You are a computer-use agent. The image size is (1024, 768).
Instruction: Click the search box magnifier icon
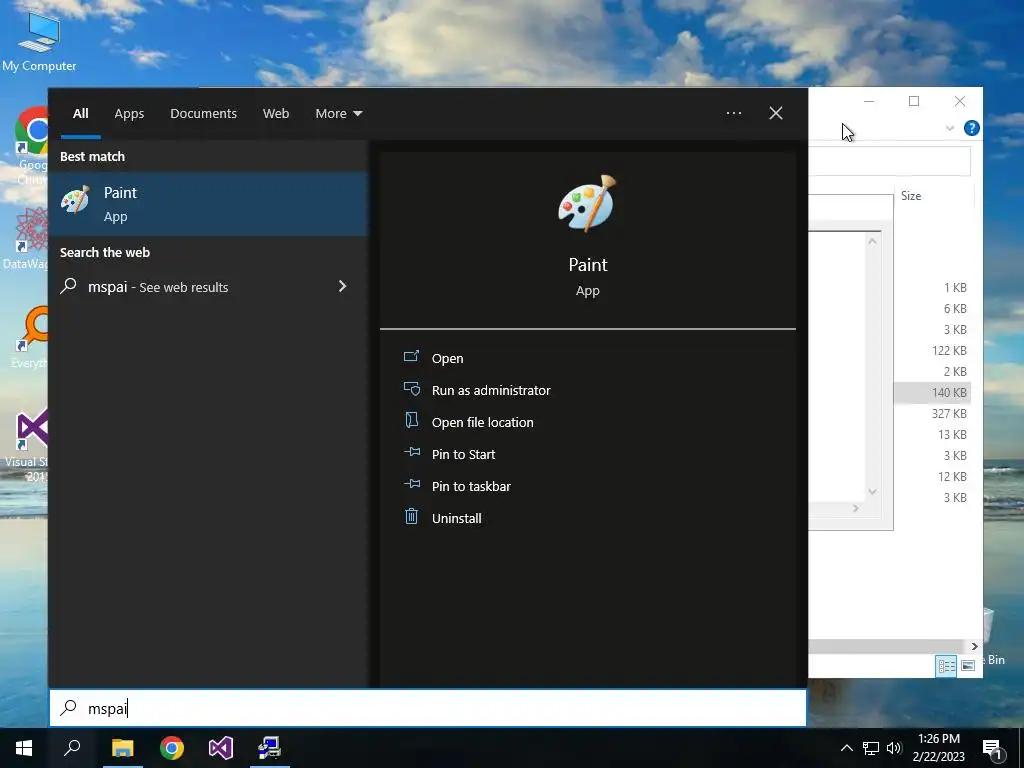(x=69, y=708)
